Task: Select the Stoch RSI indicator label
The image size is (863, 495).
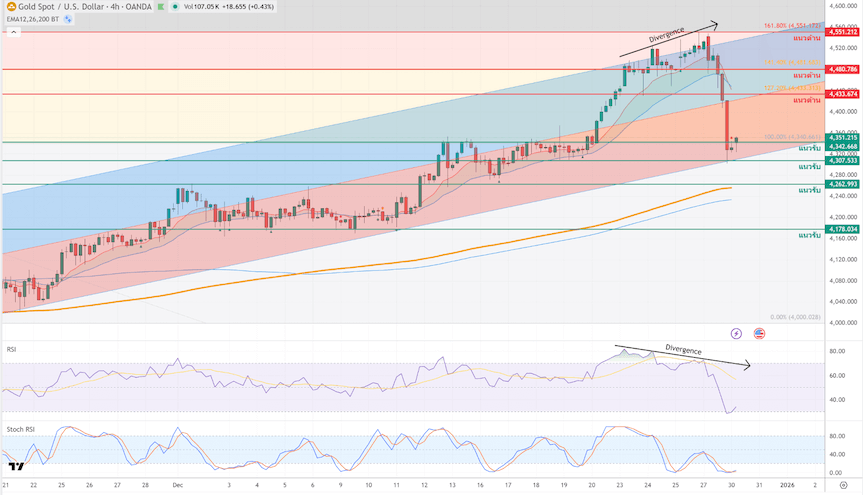Action: pyautogui.click(x=20, y=429)
